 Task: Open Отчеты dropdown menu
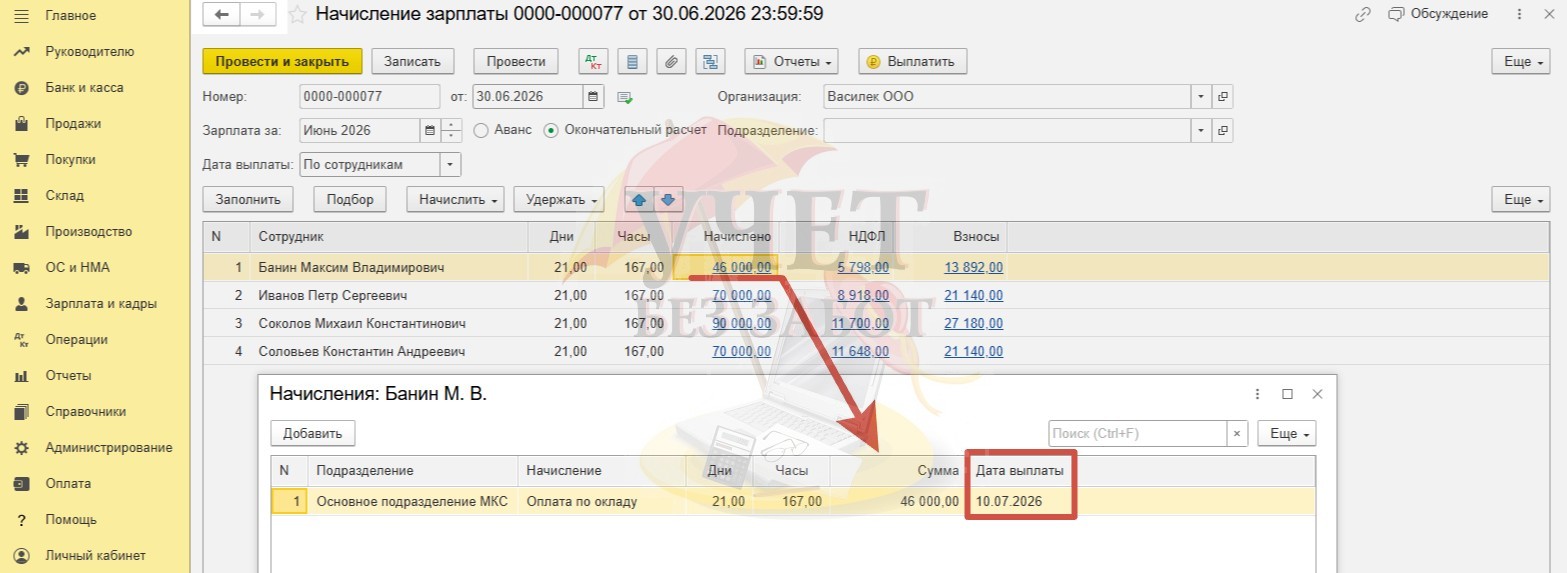tap(791, 61)
